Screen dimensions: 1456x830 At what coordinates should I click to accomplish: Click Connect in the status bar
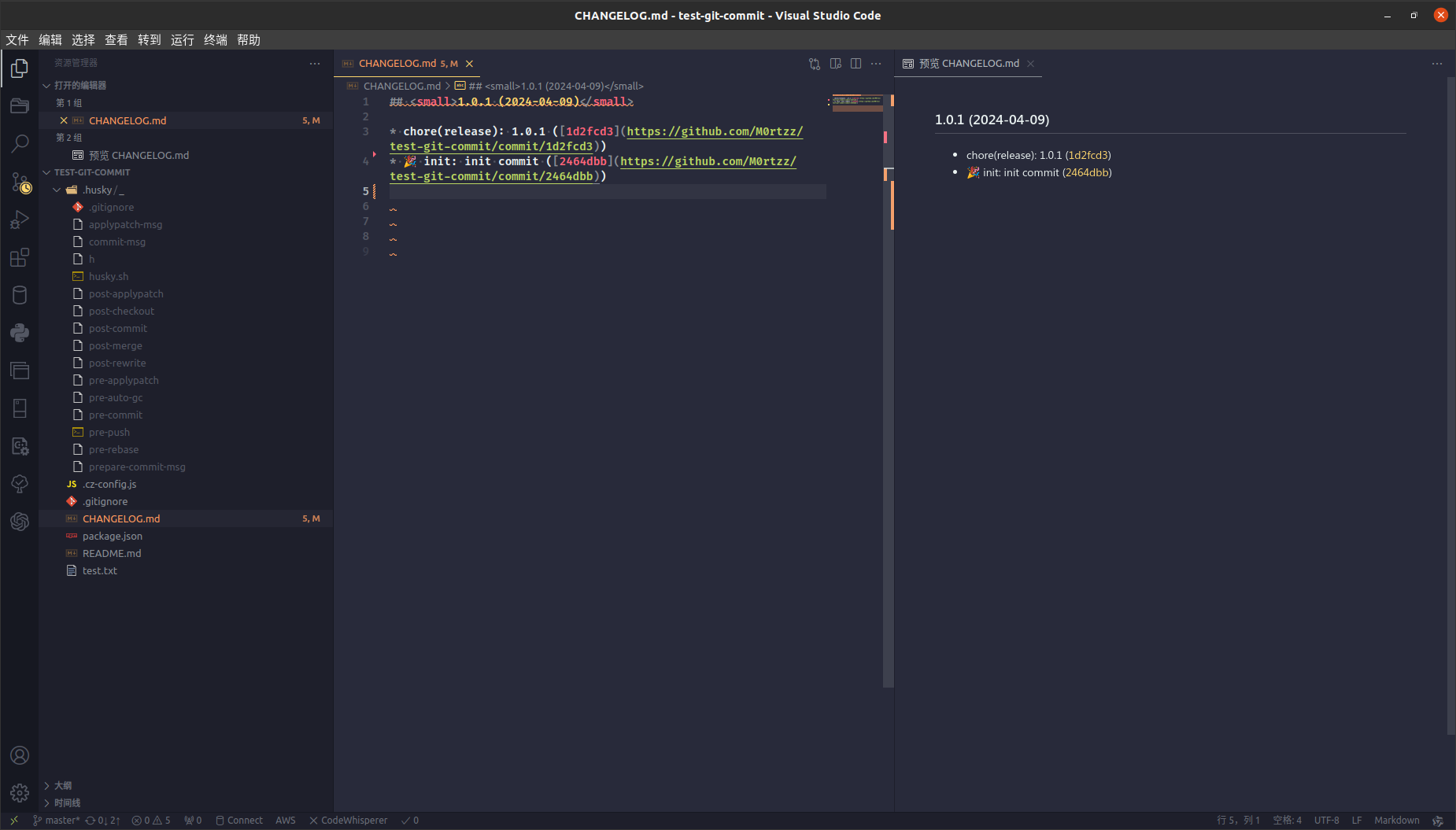click(x=239, y=821)
